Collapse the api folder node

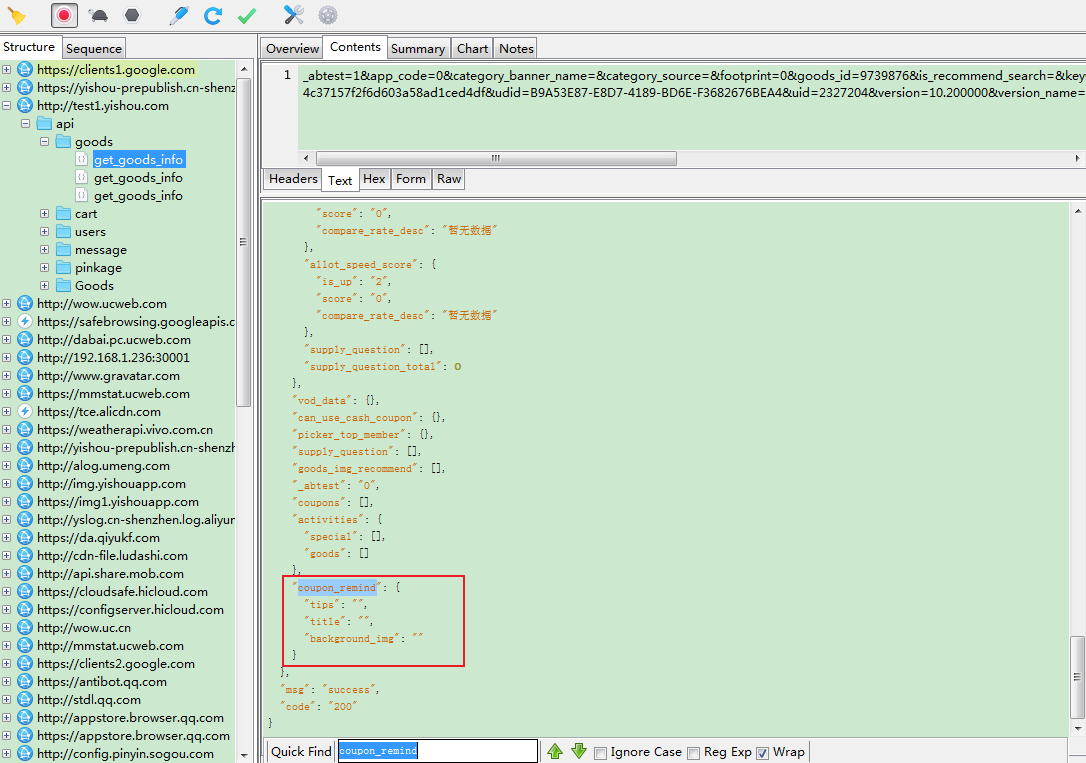coord(26,123)
